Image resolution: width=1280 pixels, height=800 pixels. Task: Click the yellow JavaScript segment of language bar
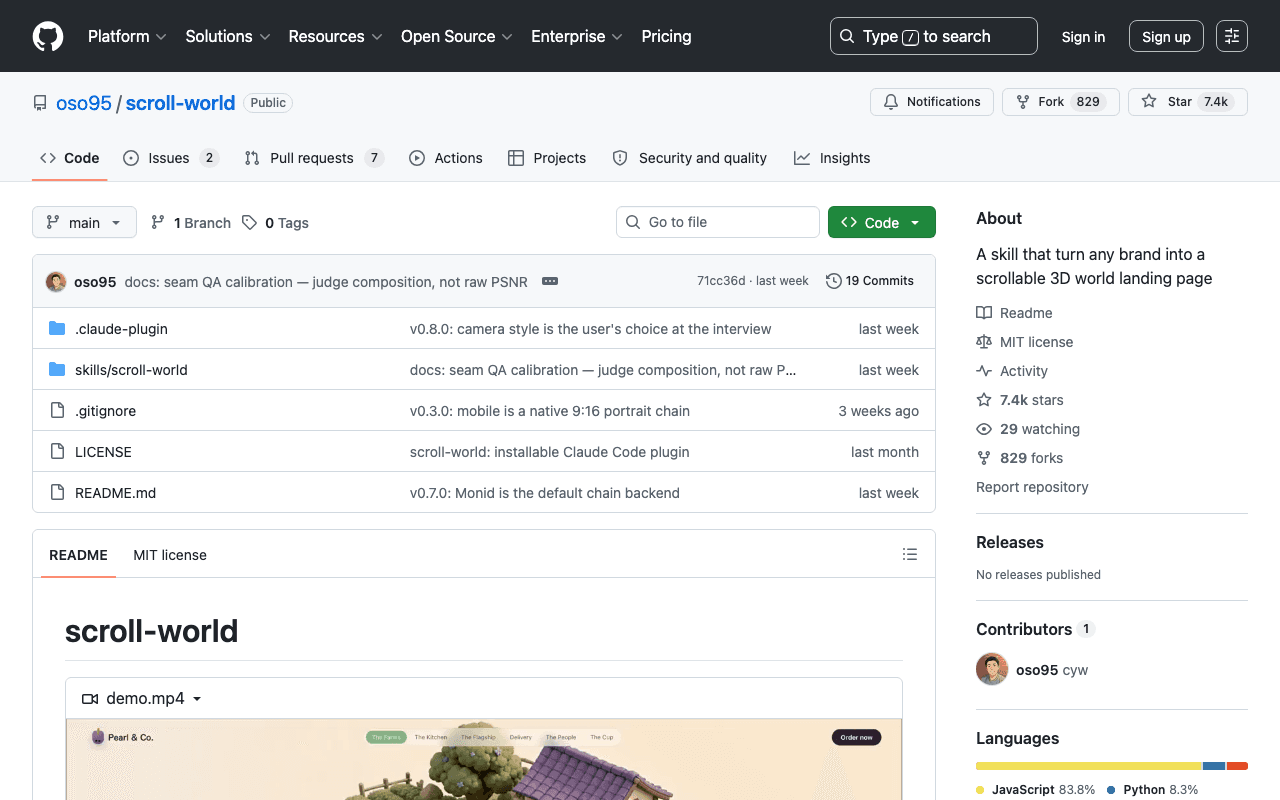(x=1089, y=766)
